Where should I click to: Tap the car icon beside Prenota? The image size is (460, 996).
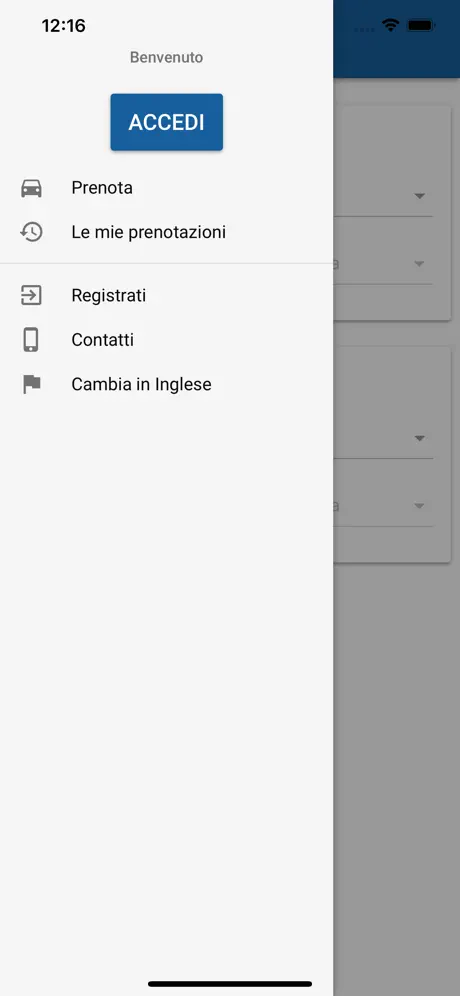click(31, 188)
